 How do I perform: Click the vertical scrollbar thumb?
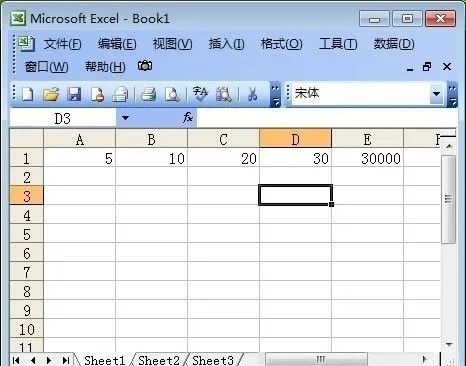point(449,199)
